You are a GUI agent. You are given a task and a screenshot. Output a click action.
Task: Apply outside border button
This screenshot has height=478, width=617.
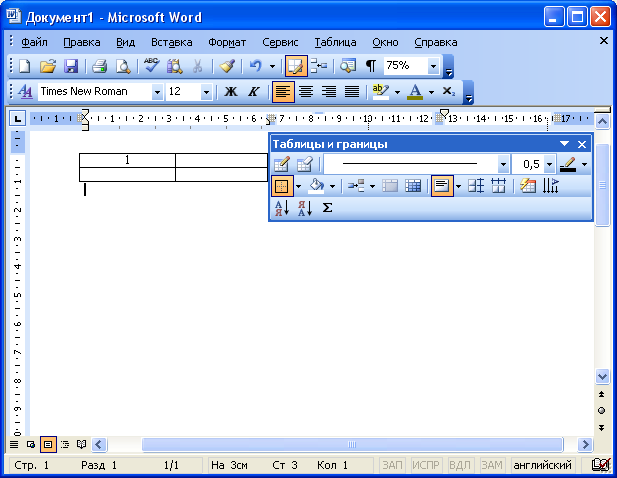282,186
